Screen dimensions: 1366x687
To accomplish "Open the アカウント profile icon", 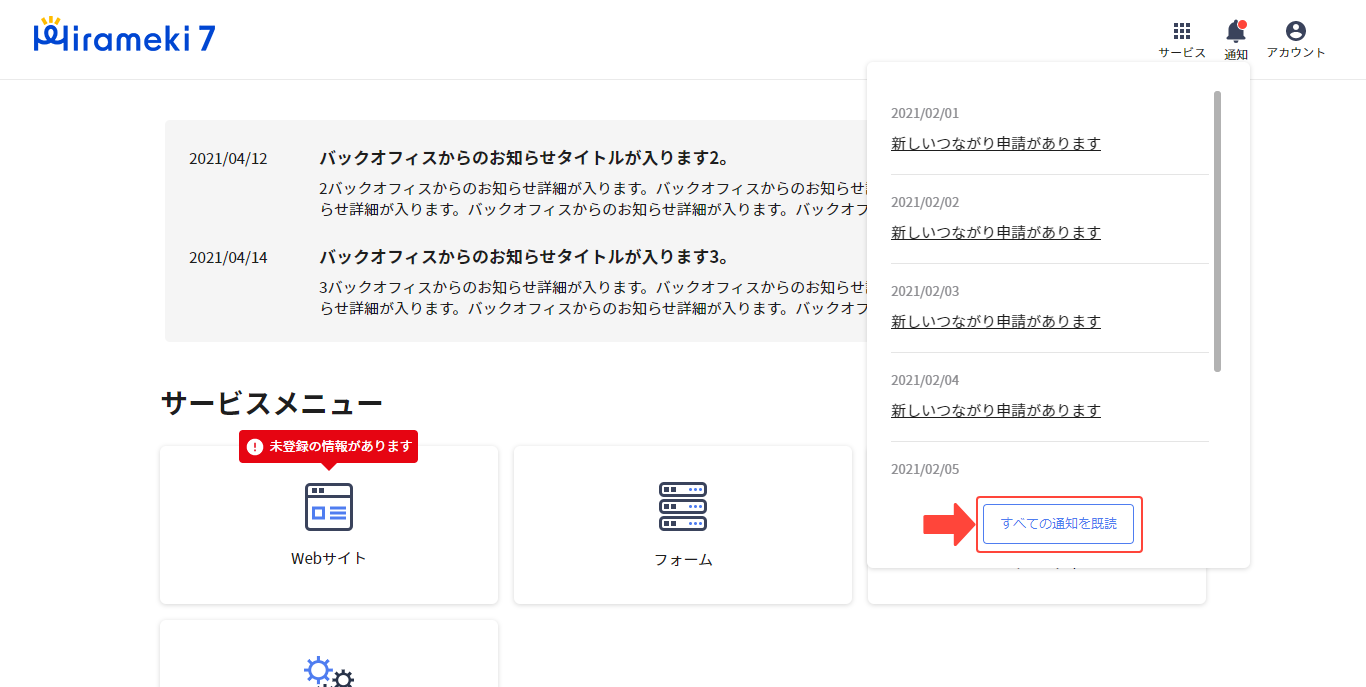I will click(1296, 31).
